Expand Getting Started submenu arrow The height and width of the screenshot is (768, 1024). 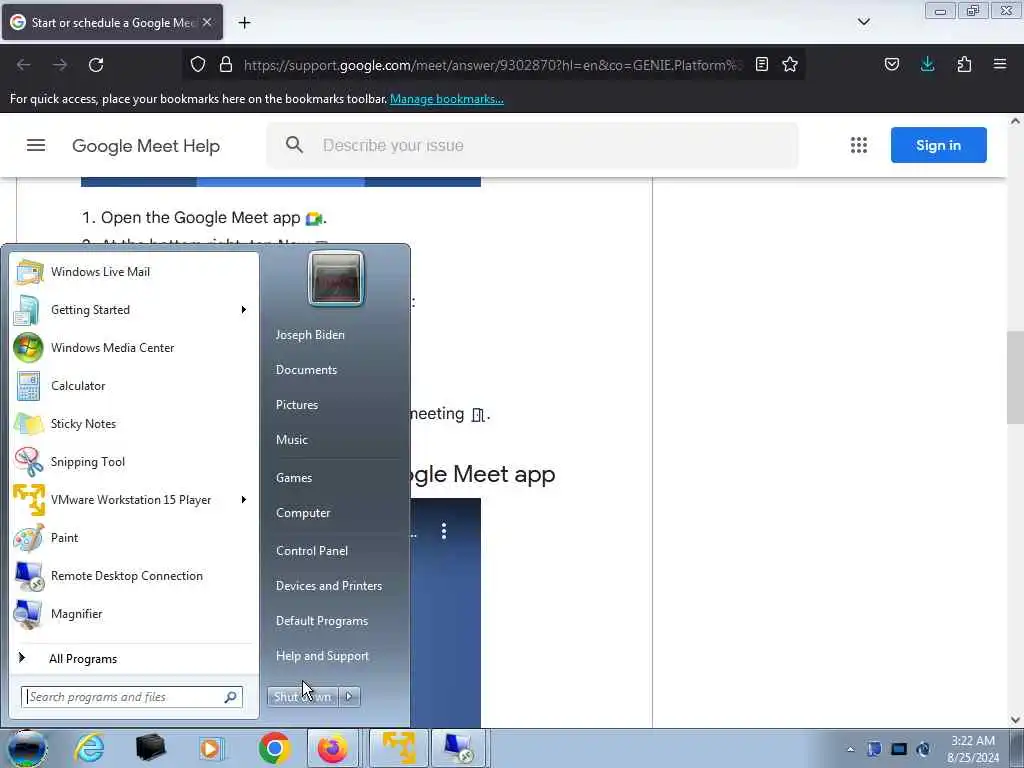point(244,310)
